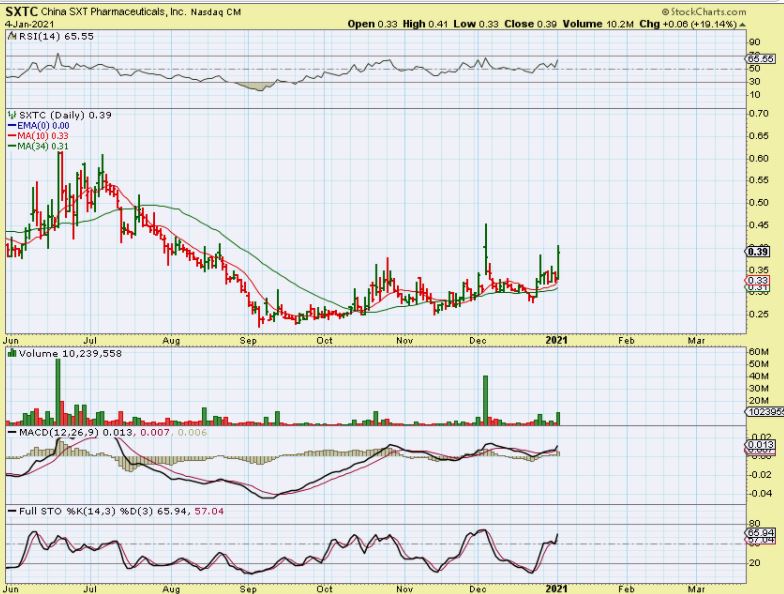Click the 40M volume axis label

[x=758, y=376]
